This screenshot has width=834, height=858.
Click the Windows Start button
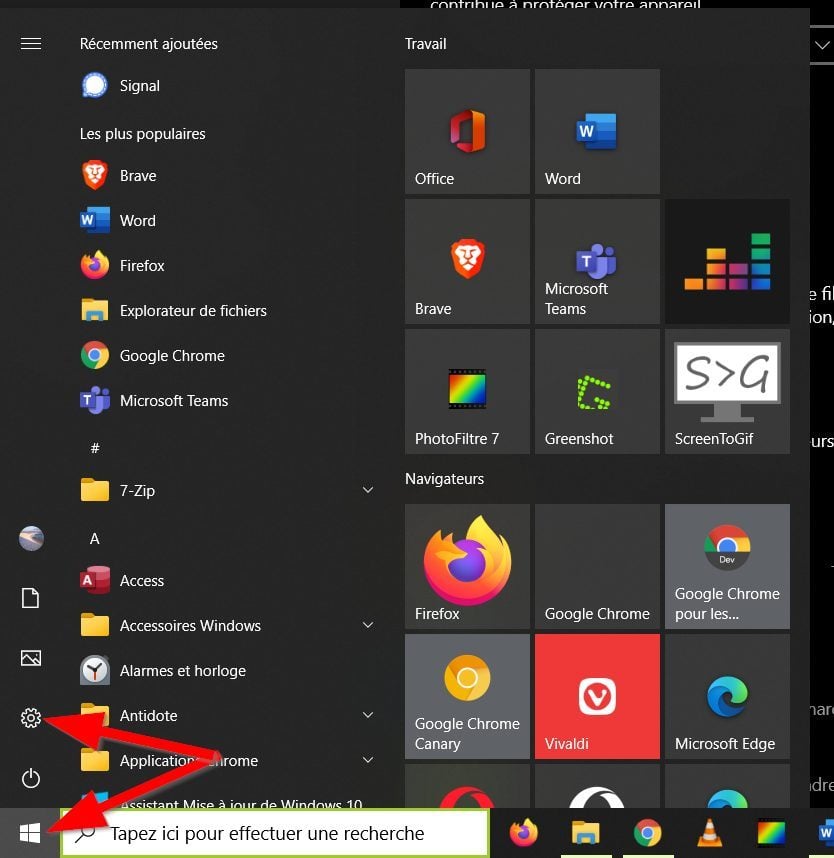pos(30,833)
